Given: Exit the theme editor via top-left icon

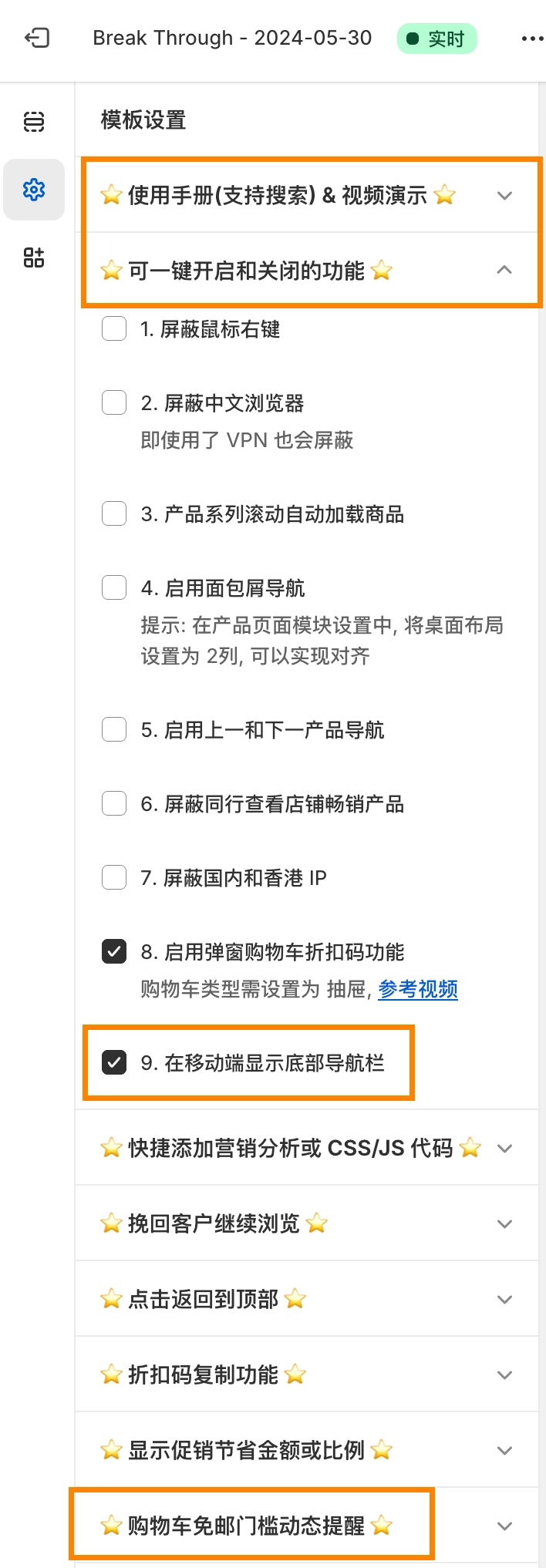Looking at the screenshot, I should coord(36,37).
